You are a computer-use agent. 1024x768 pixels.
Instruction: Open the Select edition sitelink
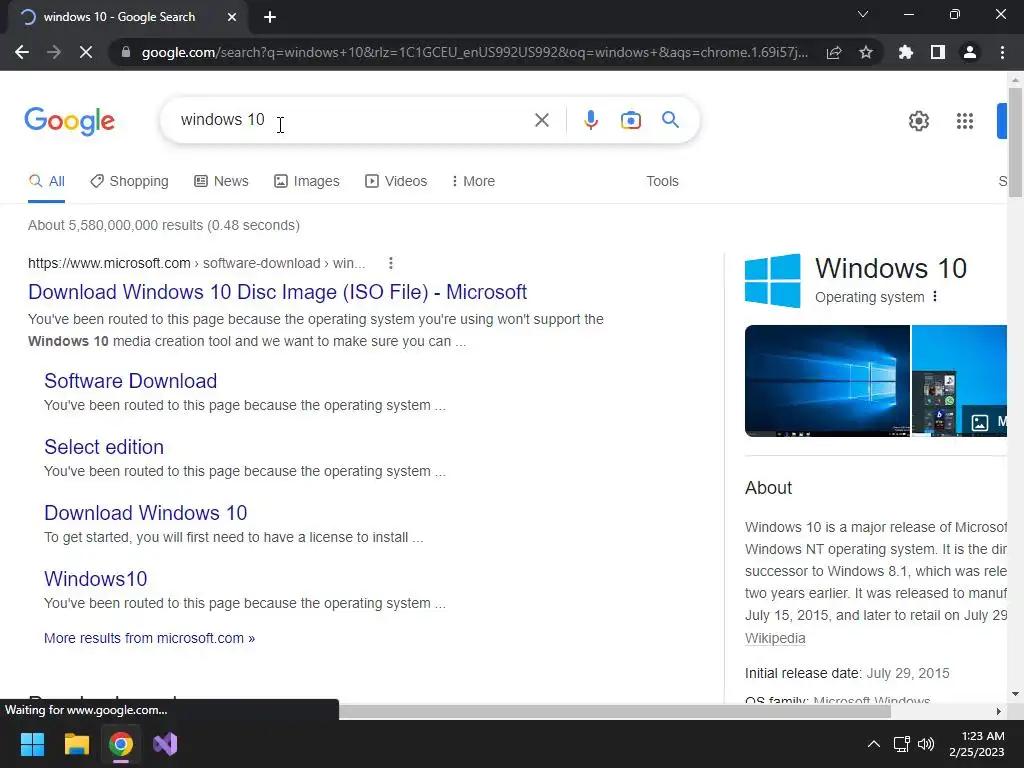104,447
